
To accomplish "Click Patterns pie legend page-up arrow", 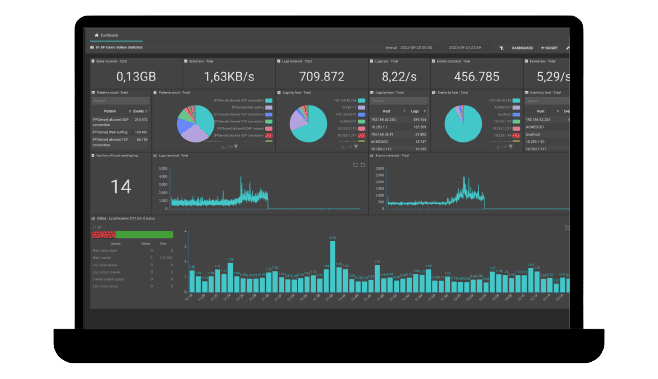I will tap(223, 147).
